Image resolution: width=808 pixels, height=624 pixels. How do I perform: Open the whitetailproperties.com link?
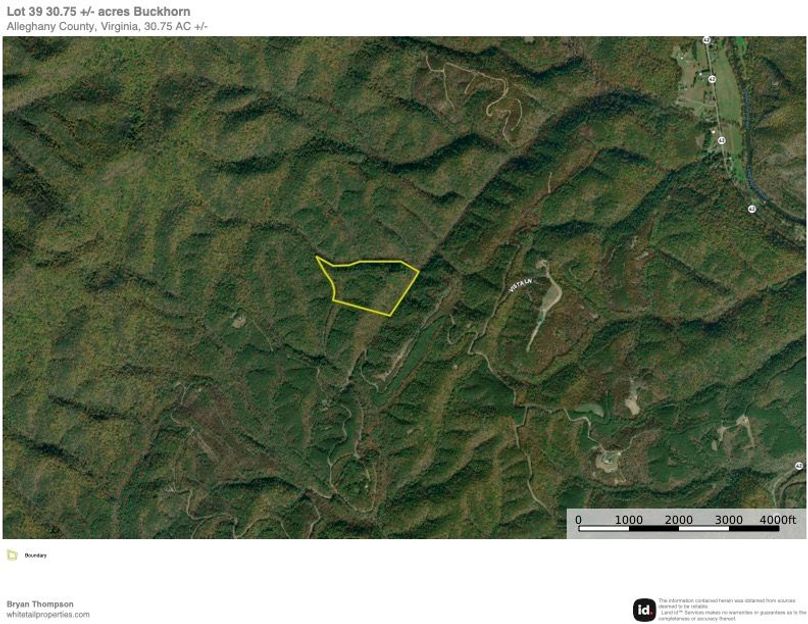pyautogui.click(x=45, y=614)
